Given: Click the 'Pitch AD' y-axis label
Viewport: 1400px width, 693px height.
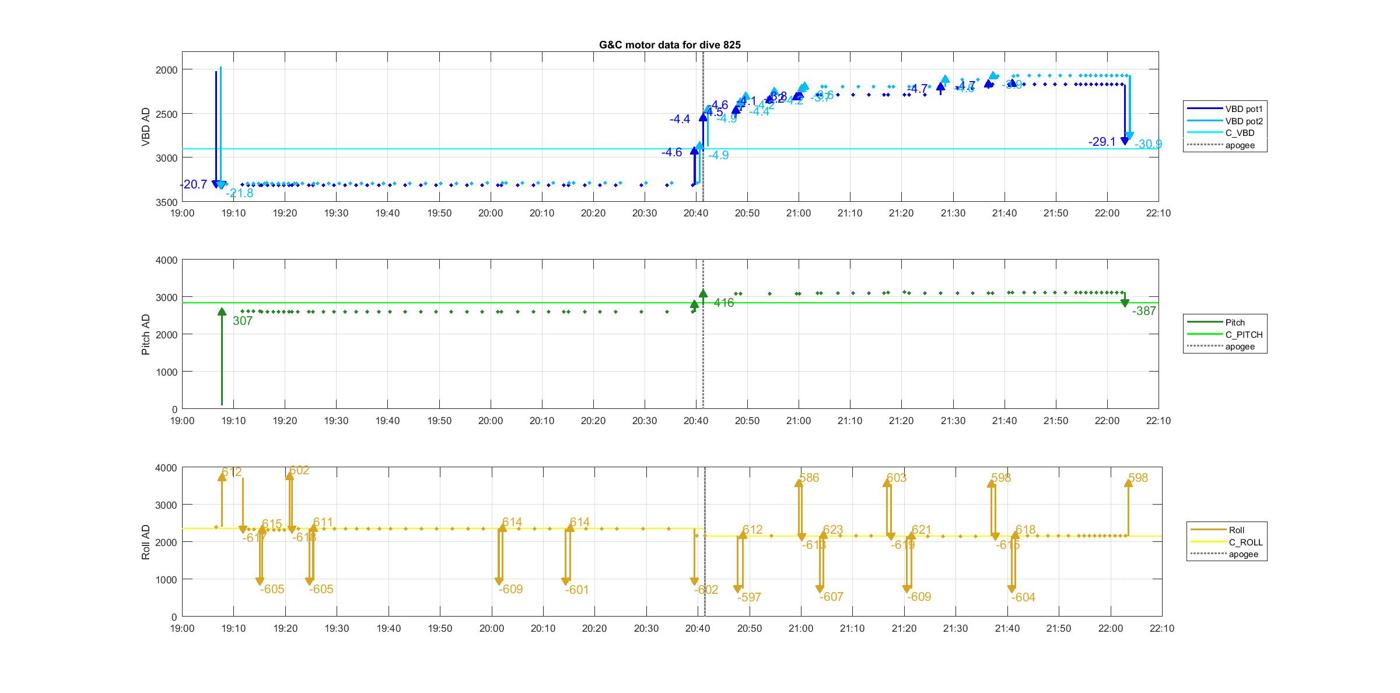Looking at the screenshot, I should (x=146, y=334).
